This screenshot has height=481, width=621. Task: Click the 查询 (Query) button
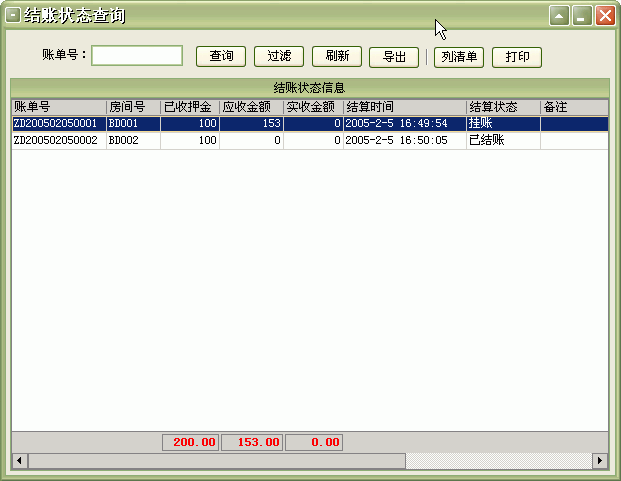[221, 57]
